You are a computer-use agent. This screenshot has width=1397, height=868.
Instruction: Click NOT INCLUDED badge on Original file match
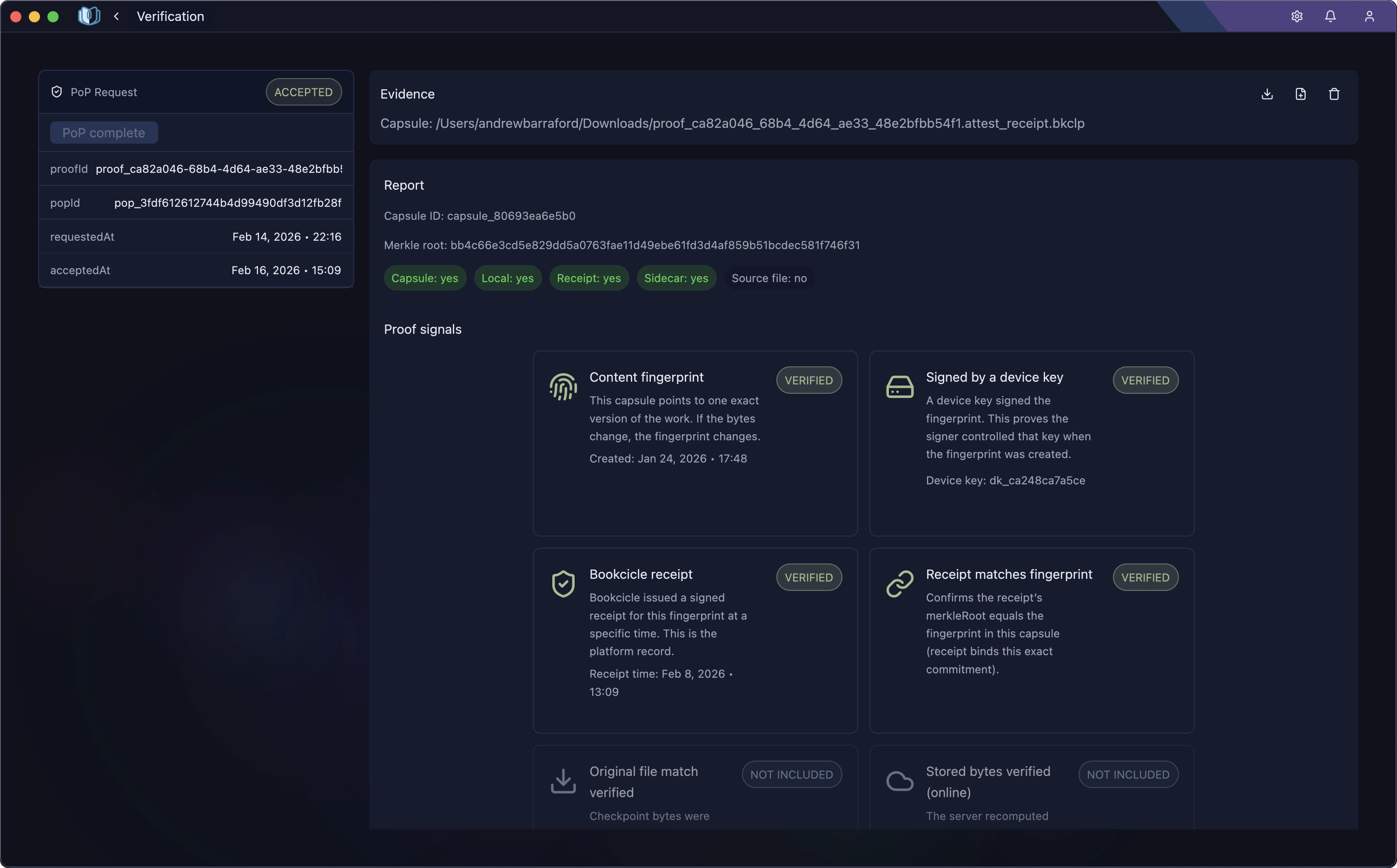tap(792, 775)
